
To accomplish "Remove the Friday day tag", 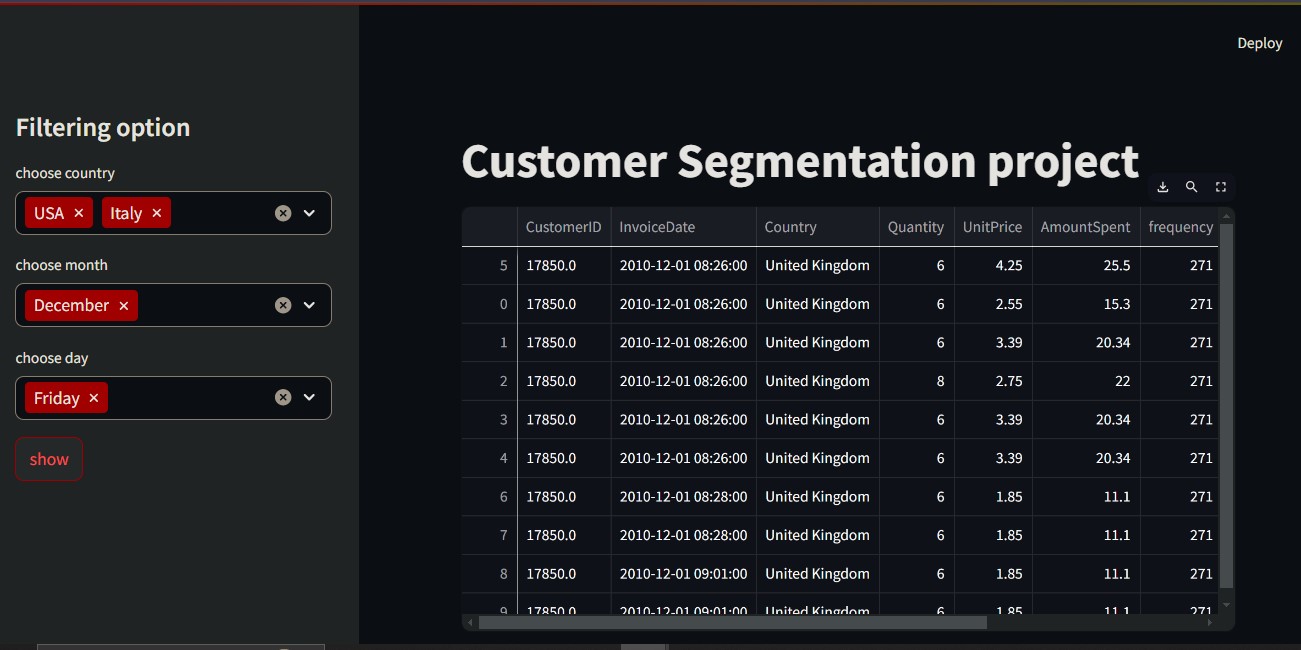I will 94,398.
